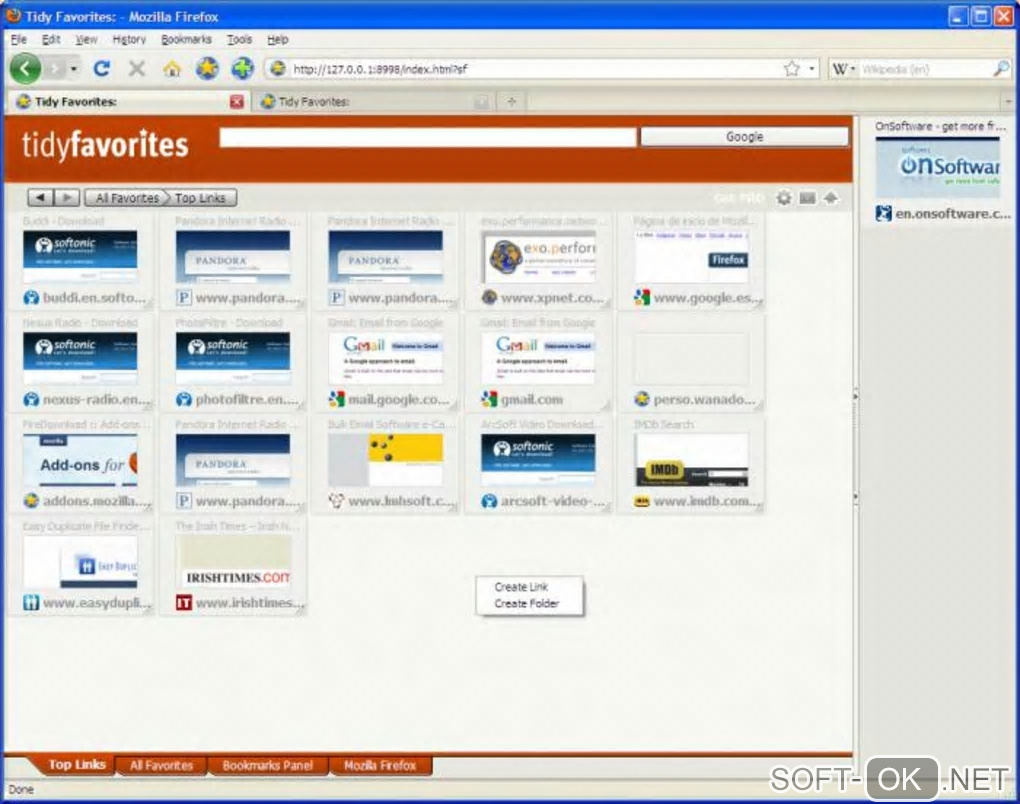Open the Edit menu
This screenshot has width=1020, height=804.
pyautogui.click(x=51, y=39)
